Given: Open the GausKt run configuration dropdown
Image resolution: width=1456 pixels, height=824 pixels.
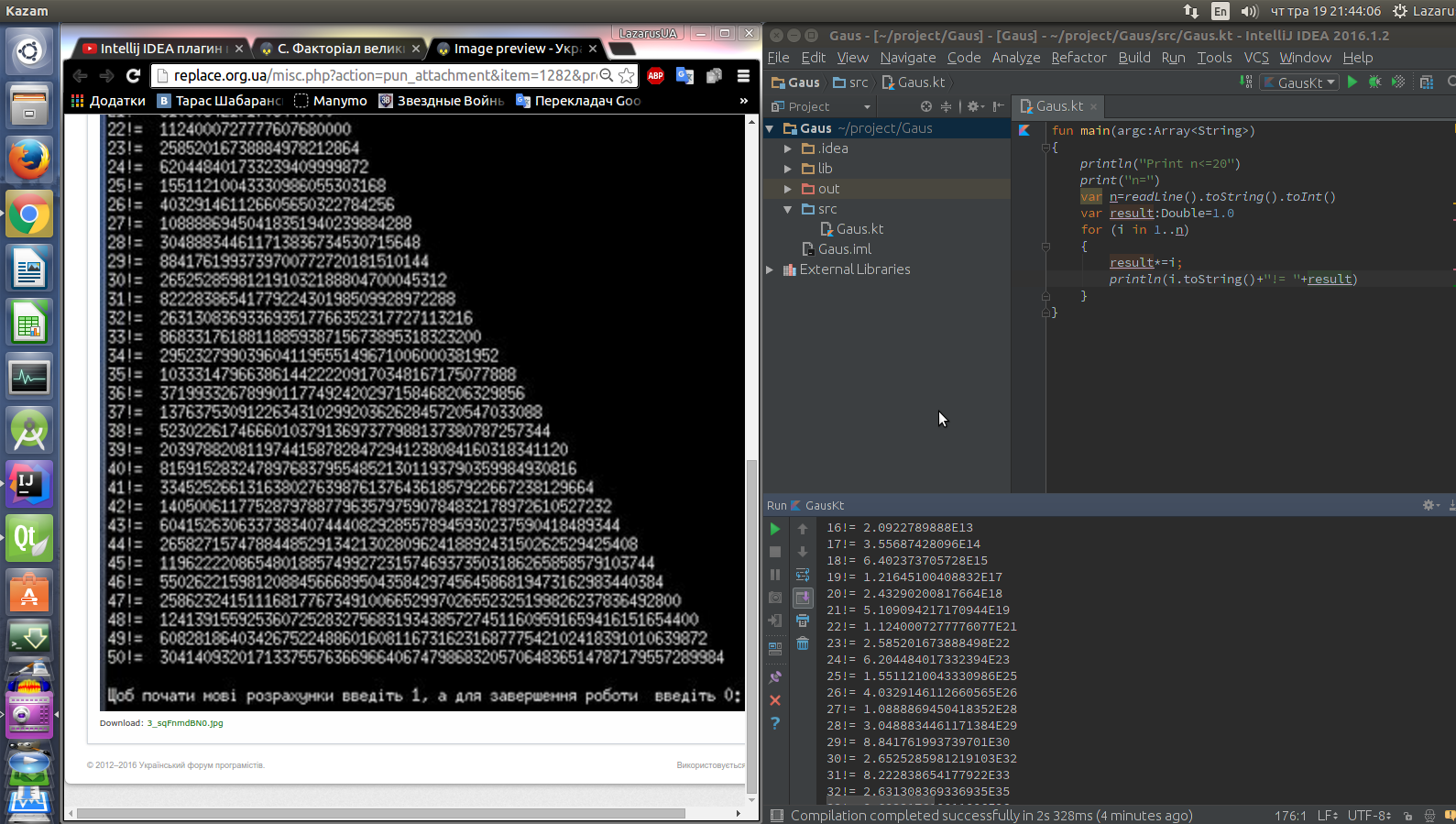Looking at the screenshot, I should [x=1300, y=82].
